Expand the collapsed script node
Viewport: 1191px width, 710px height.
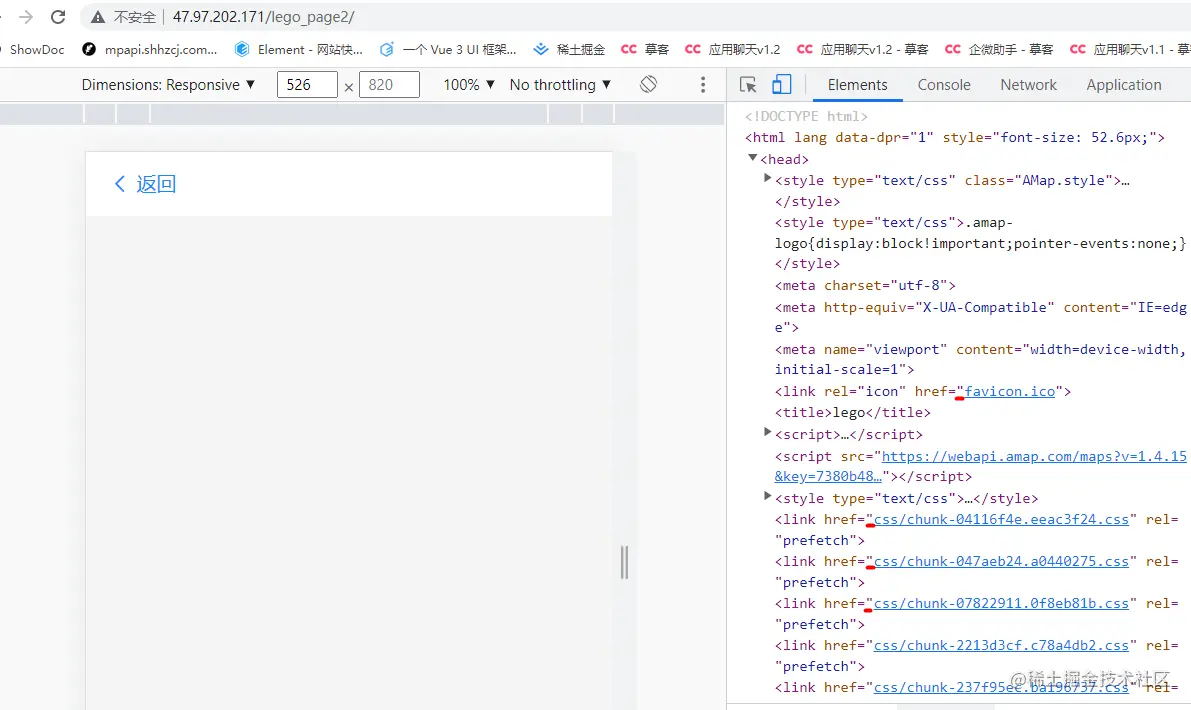pos(767,432)
